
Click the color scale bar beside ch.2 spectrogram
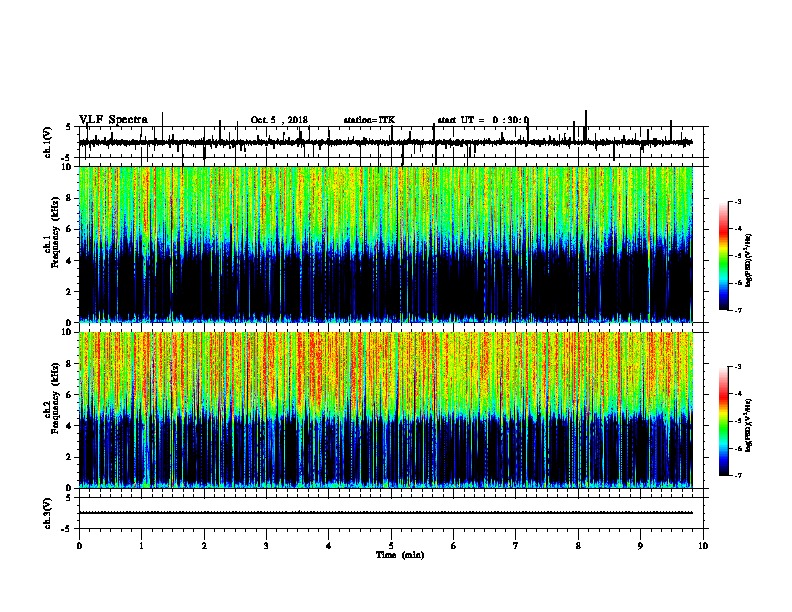724,421
